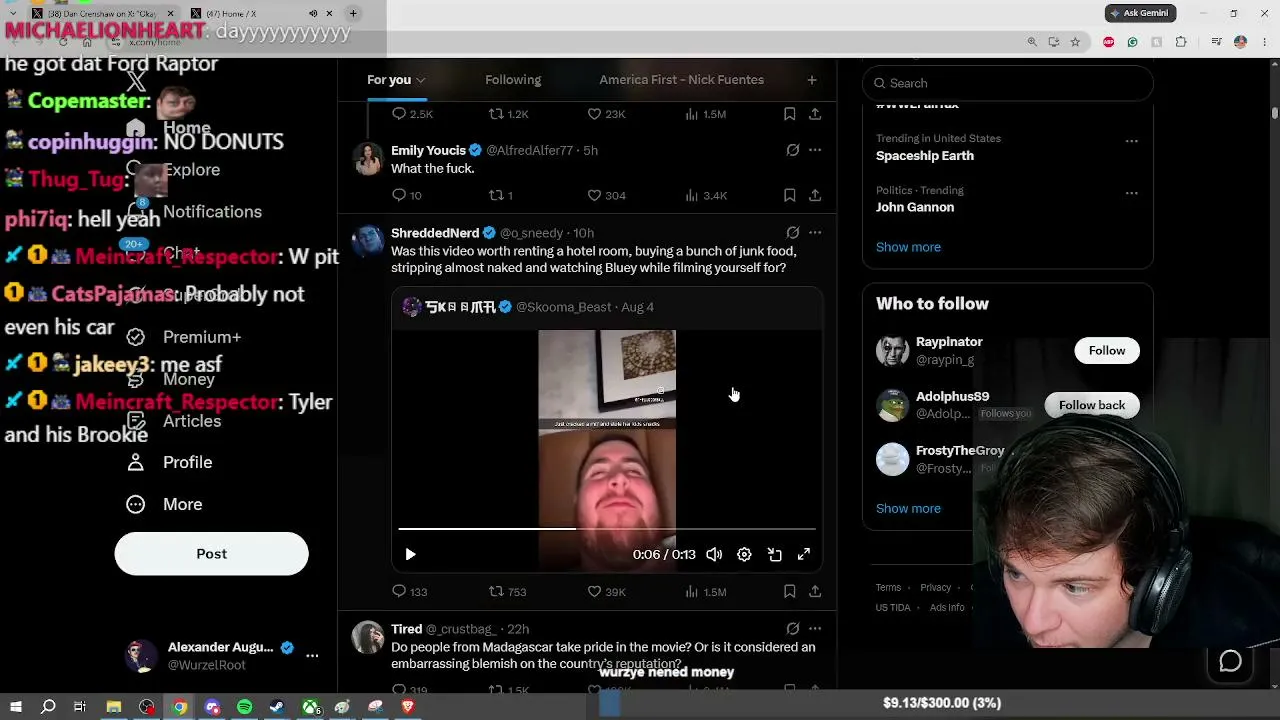Open more options for Spaceship Earth trend
The height and width of the screenshot is (720, 1280).
pyautogui.click(x=1132, y=141)
